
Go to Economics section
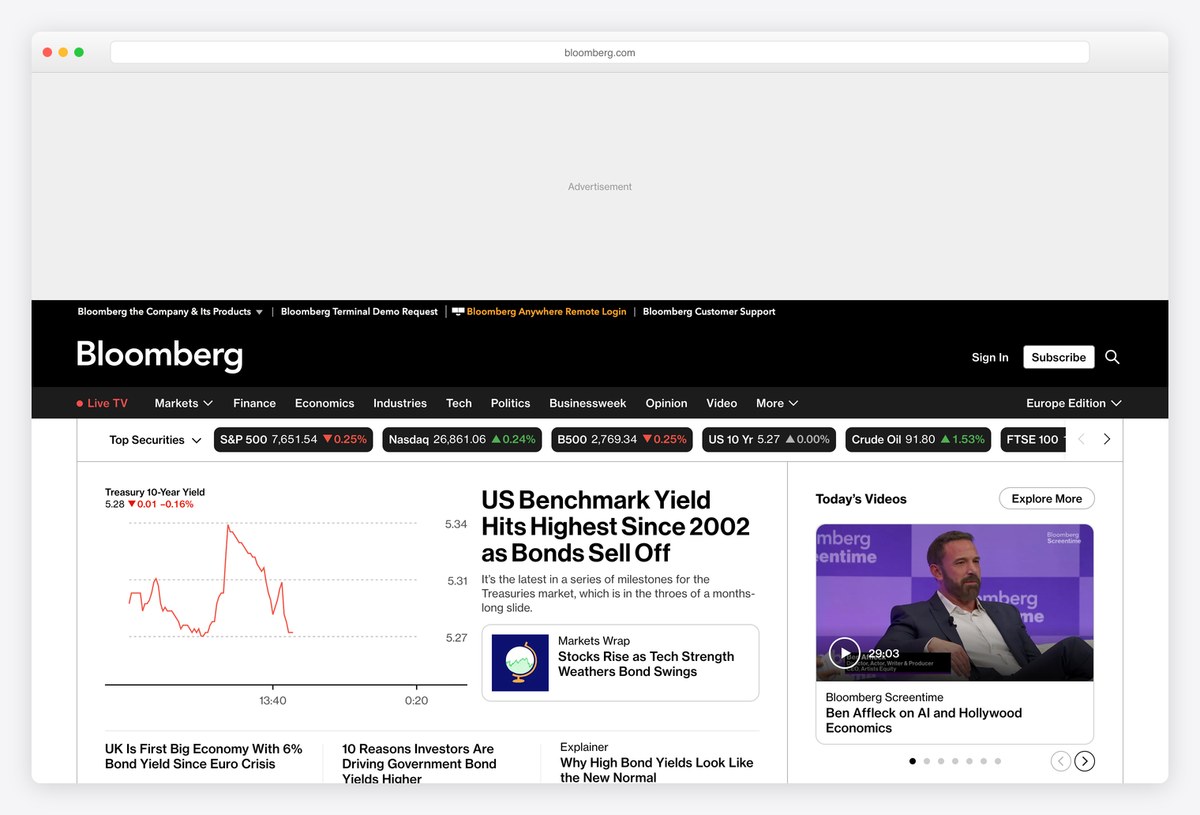[x=324, y=403]
